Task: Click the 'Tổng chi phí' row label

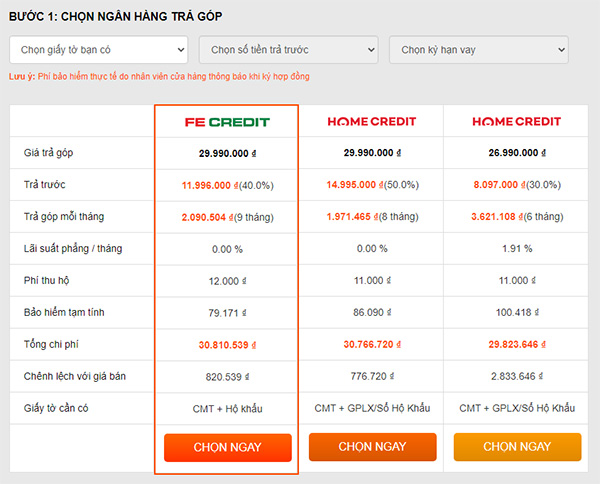Action: (51, 345)
